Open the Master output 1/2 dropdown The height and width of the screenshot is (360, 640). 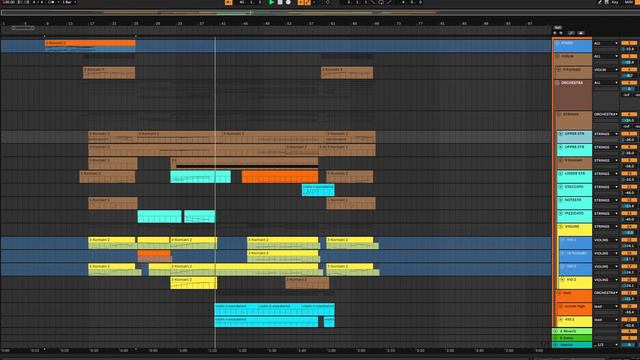(606, 345)
